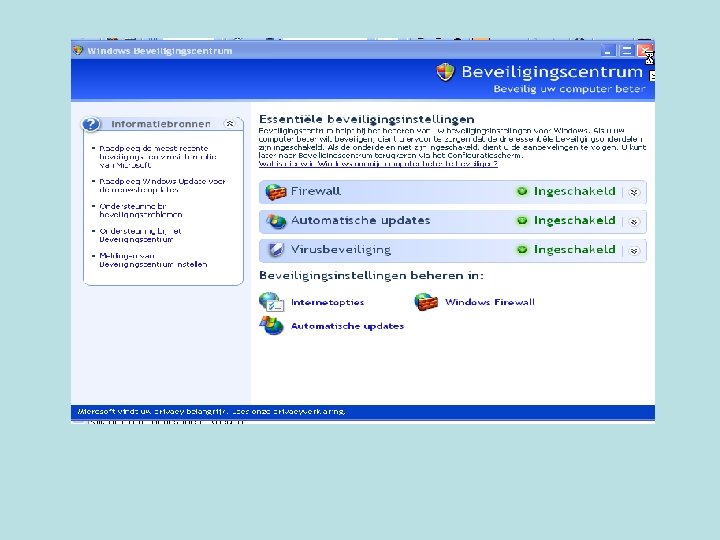720x540 pixels.
Task: Click the Firewall heading text
Action: click(316, 191)
